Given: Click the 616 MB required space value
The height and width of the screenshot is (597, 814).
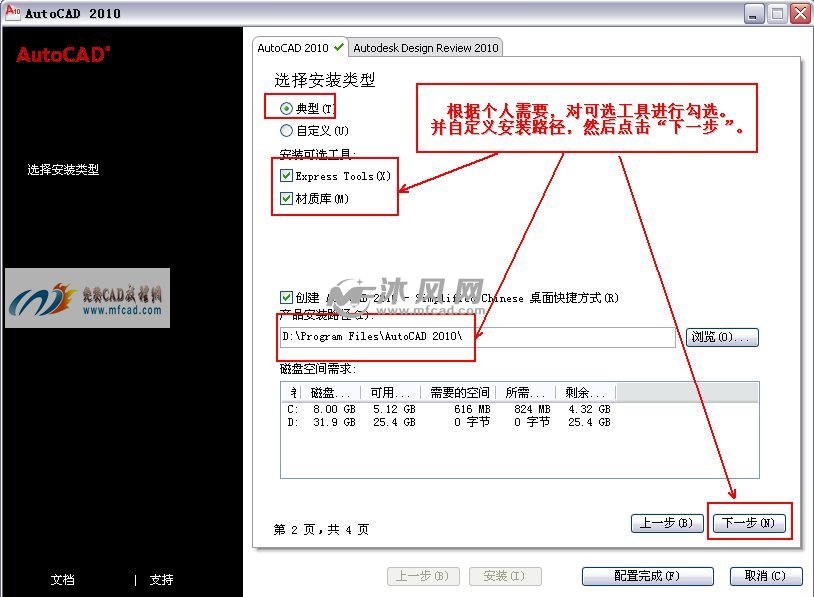Looking at the screenshot, I should pyautogui.click(x=472, y=409).
